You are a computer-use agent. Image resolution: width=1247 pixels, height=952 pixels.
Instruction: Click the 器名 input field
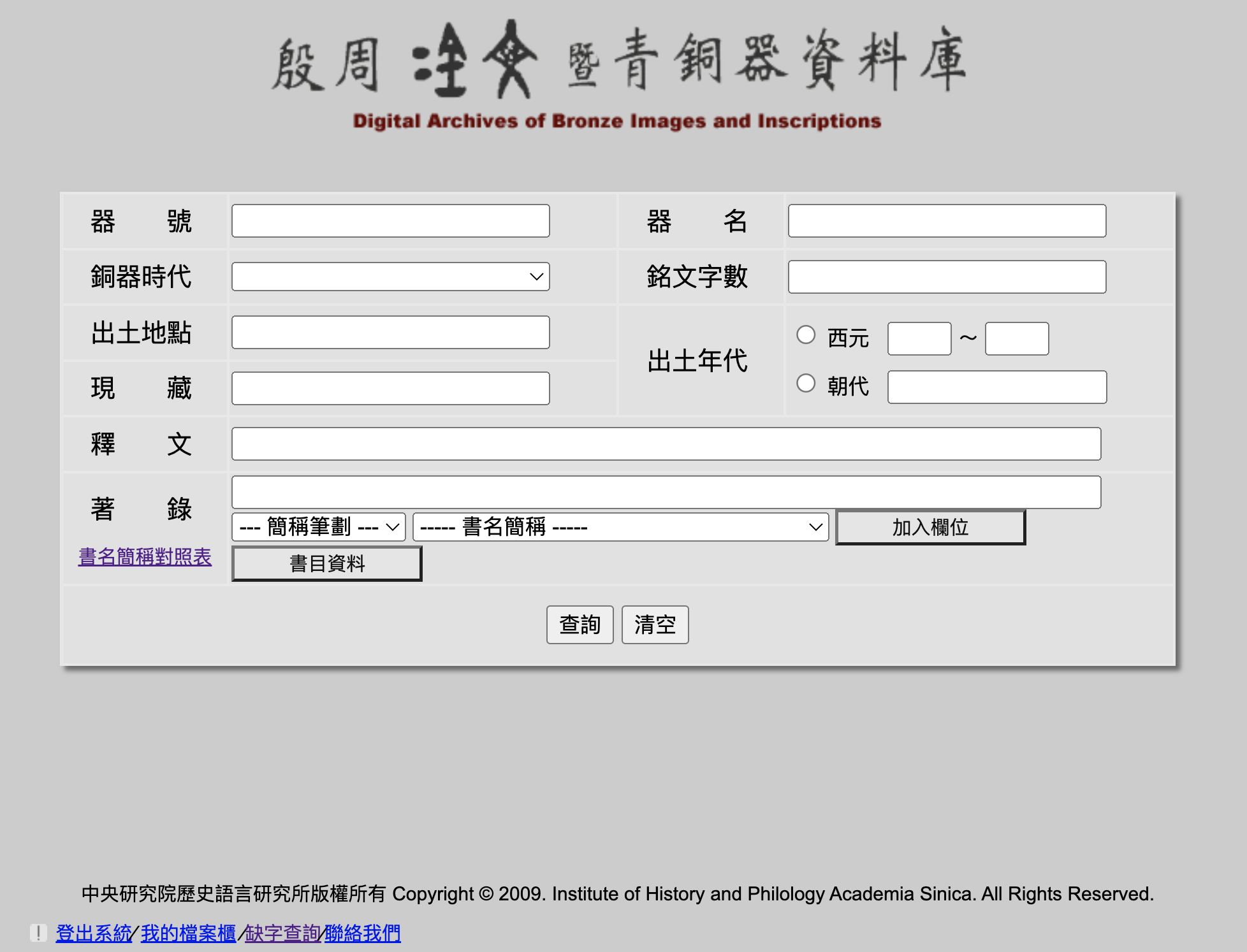point(947,221)
